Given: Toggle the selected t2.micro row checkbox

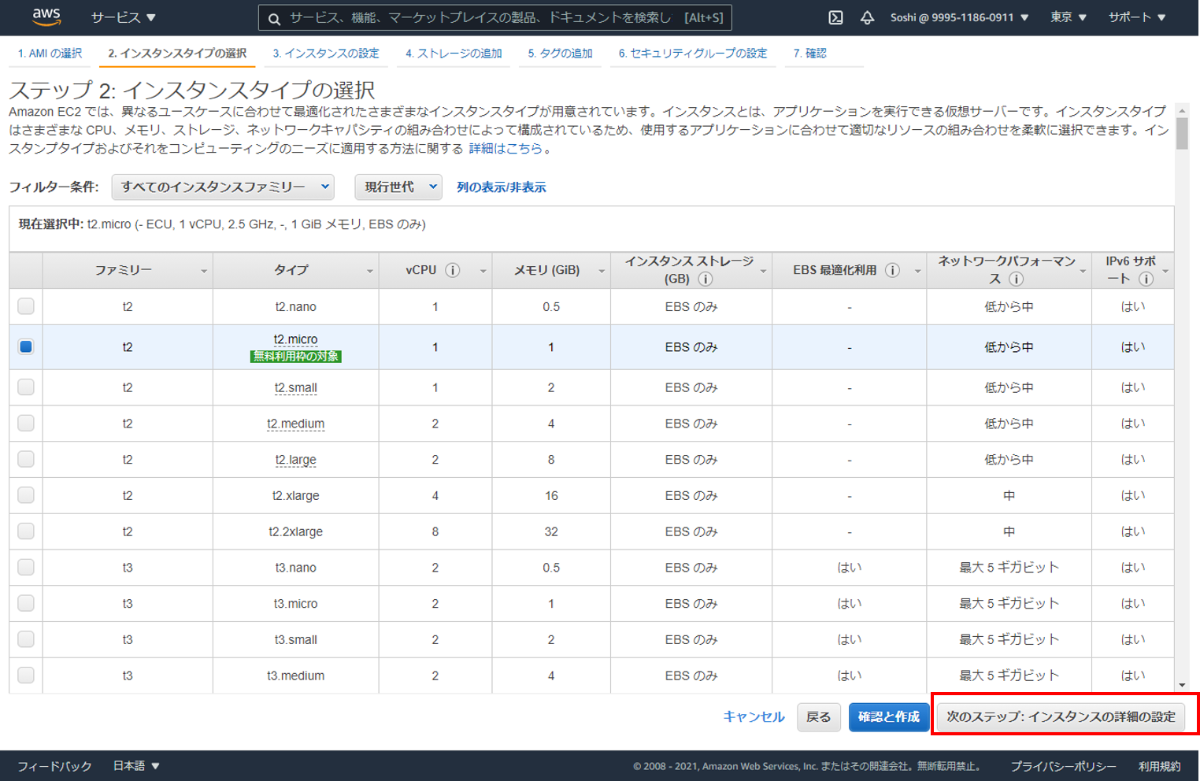Looking at the screenshot, I should pos(26,346).
